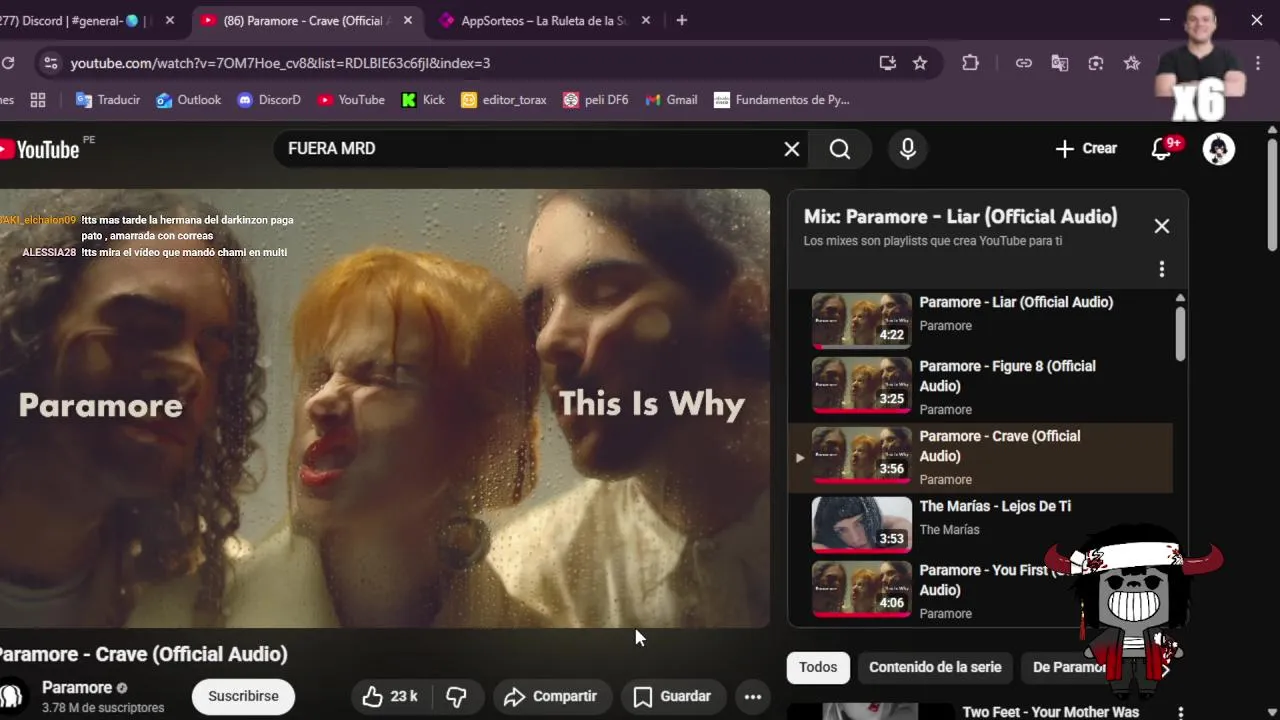The width and height of the screenshot is (1280, 720).
Task: Save the video with Guardar
Action: click(x=672, y=697)
